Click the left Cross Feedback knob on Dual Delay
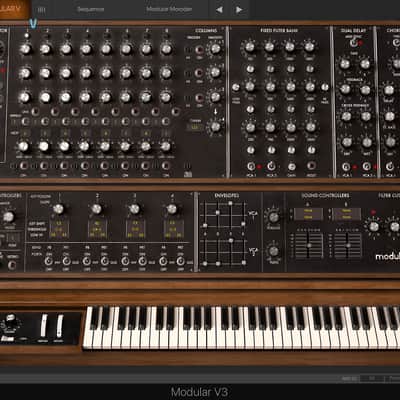400x400 pixels. tap(346, 116)
